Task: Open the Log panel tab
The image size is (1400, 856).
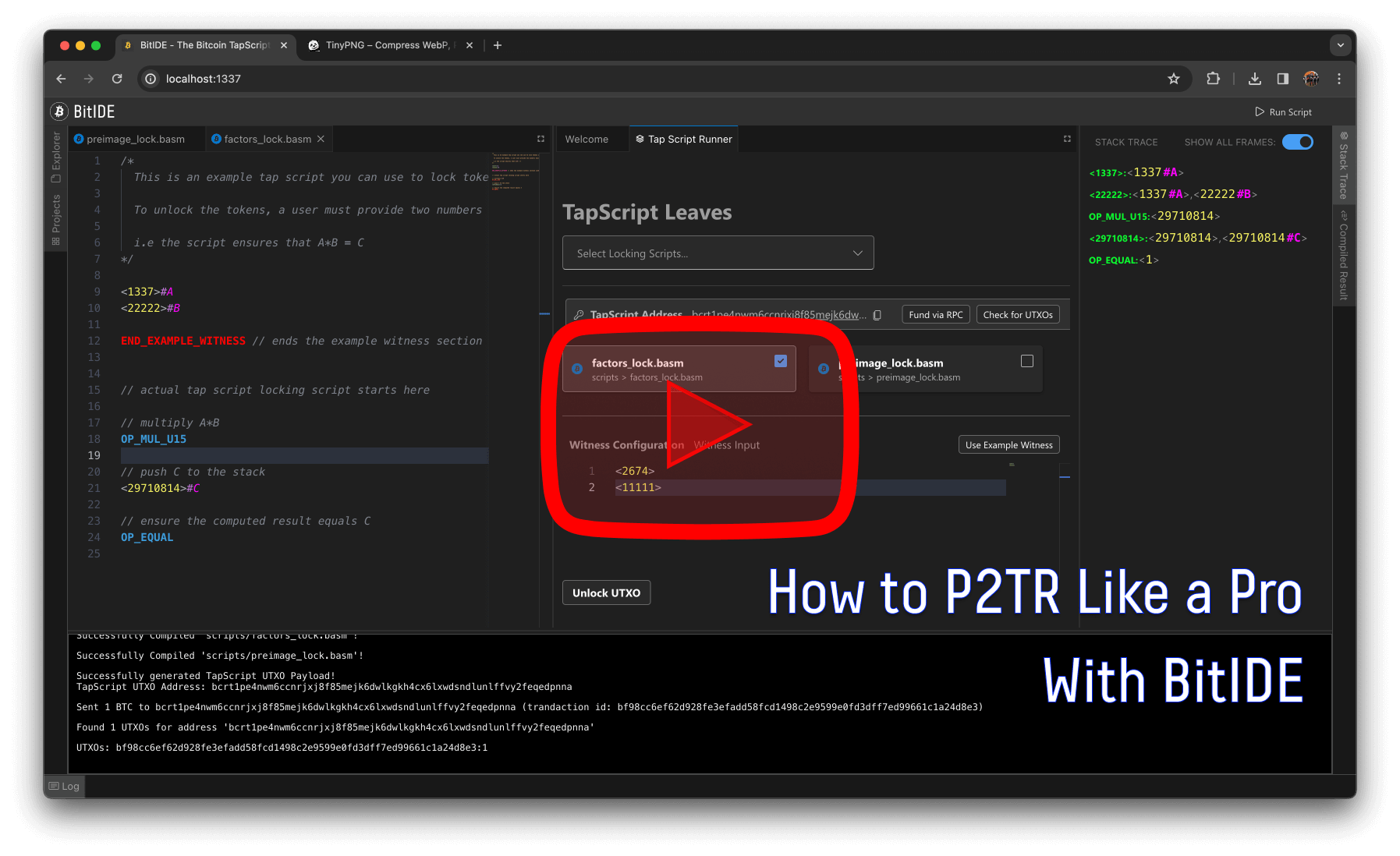Action: click(64, 786)
